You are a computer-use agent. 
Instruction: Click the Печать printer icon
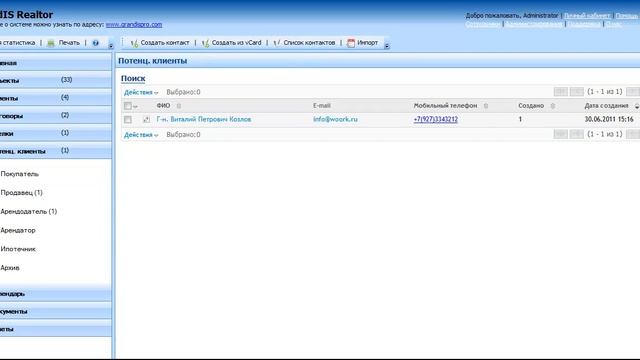point(51,43)
